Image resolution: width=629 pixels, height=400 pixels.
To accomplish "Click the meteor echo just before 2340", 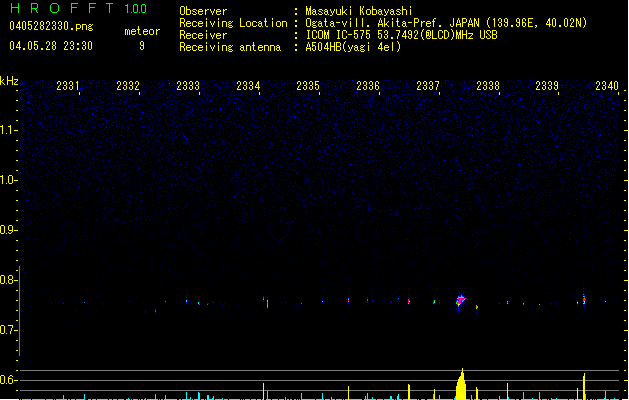I will [x=584, y=299].
